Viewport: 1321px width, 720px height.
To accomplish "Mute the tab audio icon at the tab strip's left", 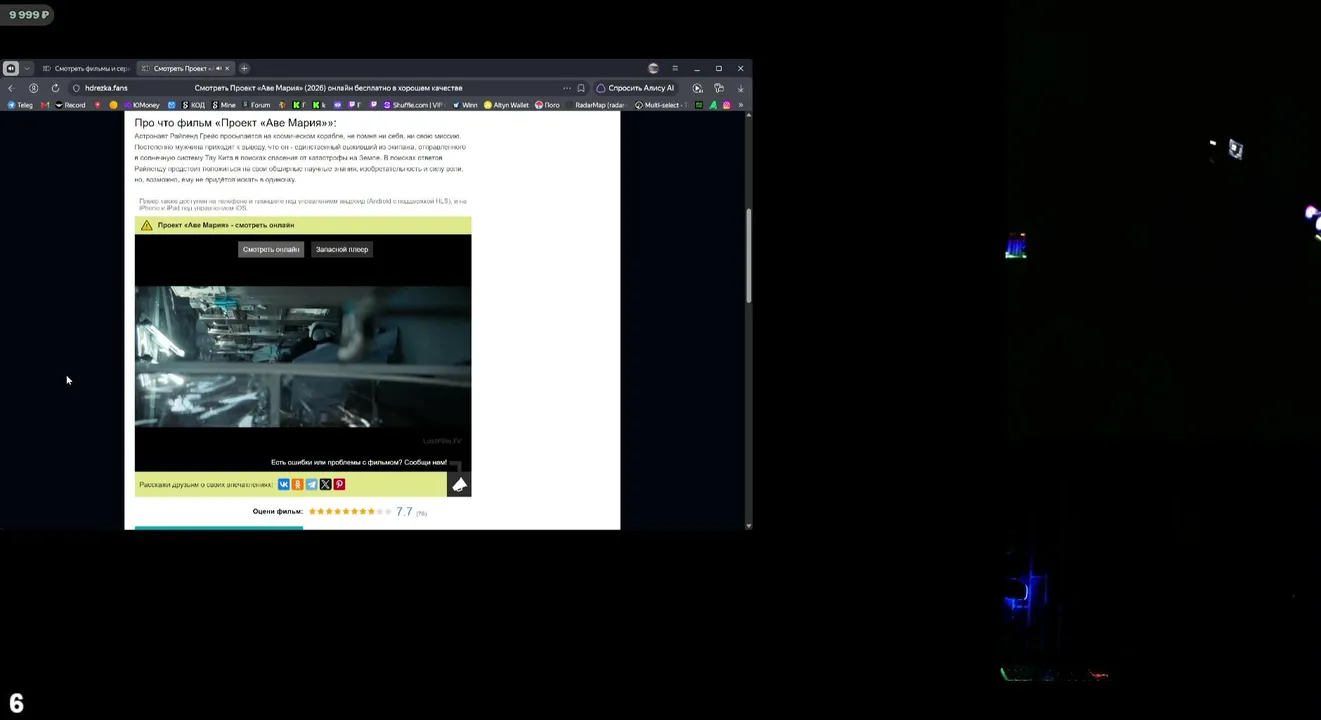I will coord(10,68).
